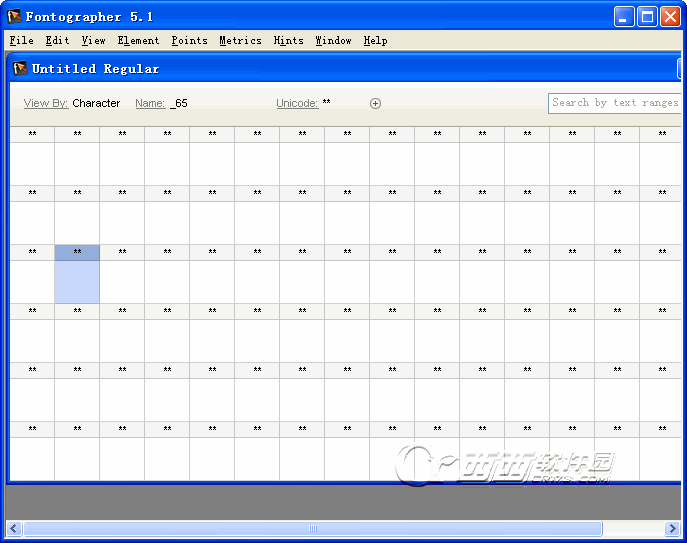Open the Element menu
This screenshot has height=543, width=687.
(x=138, y=40)
